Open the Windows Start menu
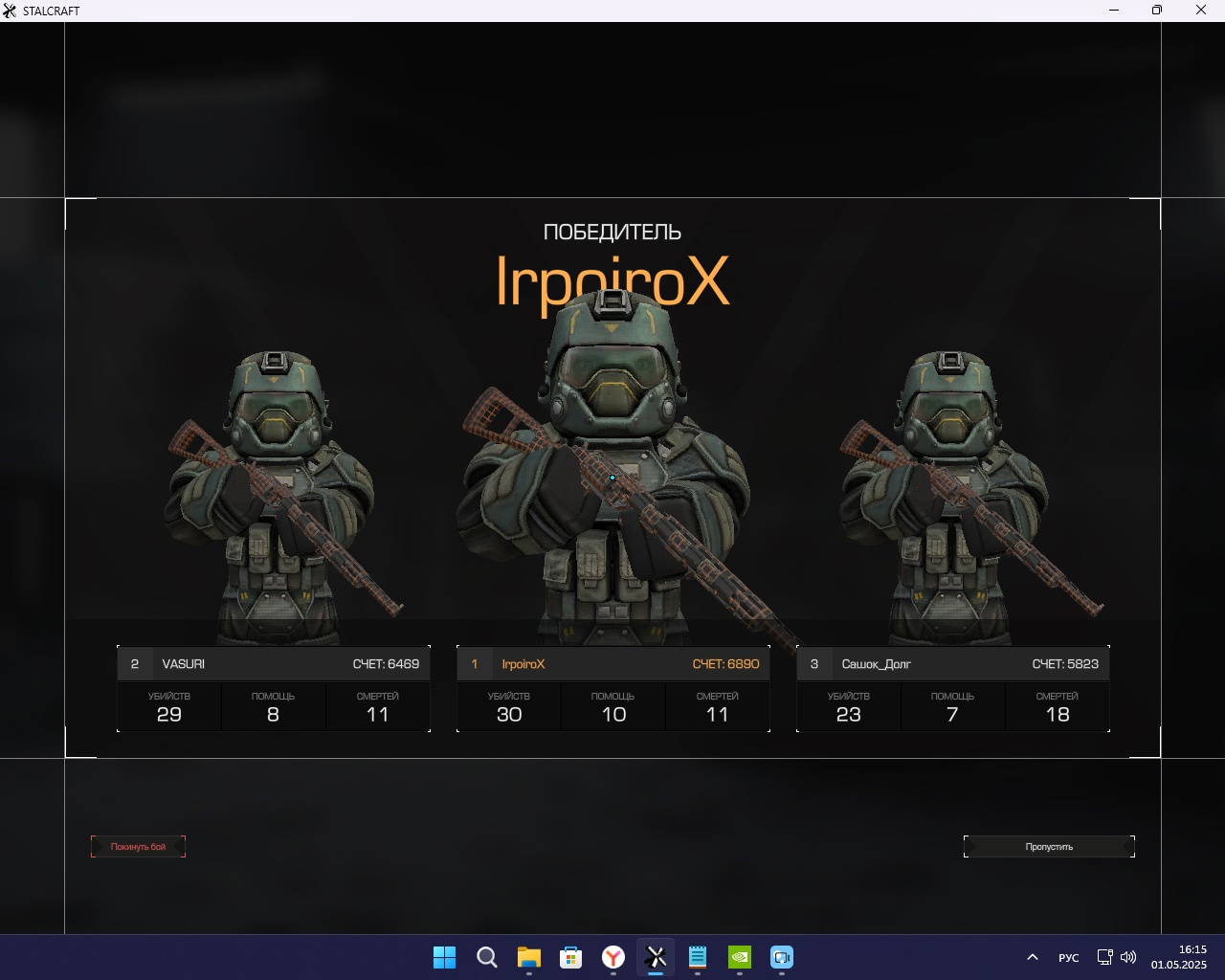This screenshot has height=980, width=1225. (x=445, y=957)
